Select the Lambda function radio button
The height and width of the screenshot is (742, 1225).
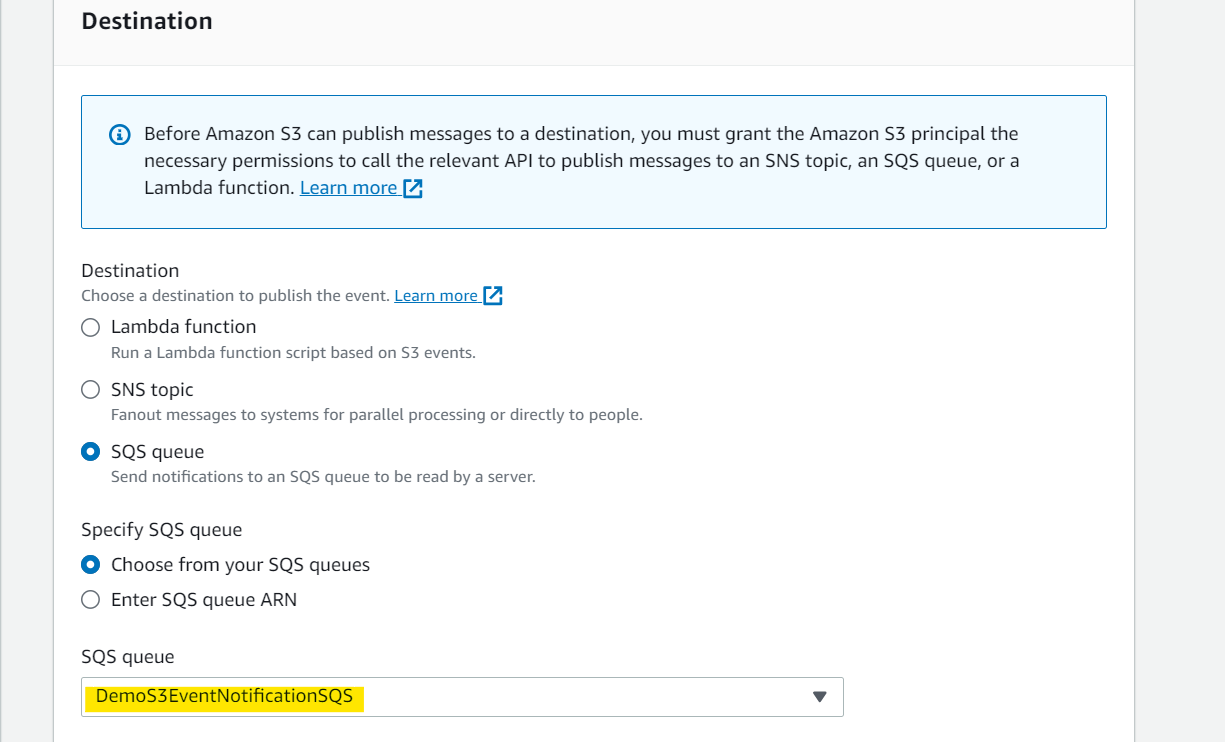91,327
